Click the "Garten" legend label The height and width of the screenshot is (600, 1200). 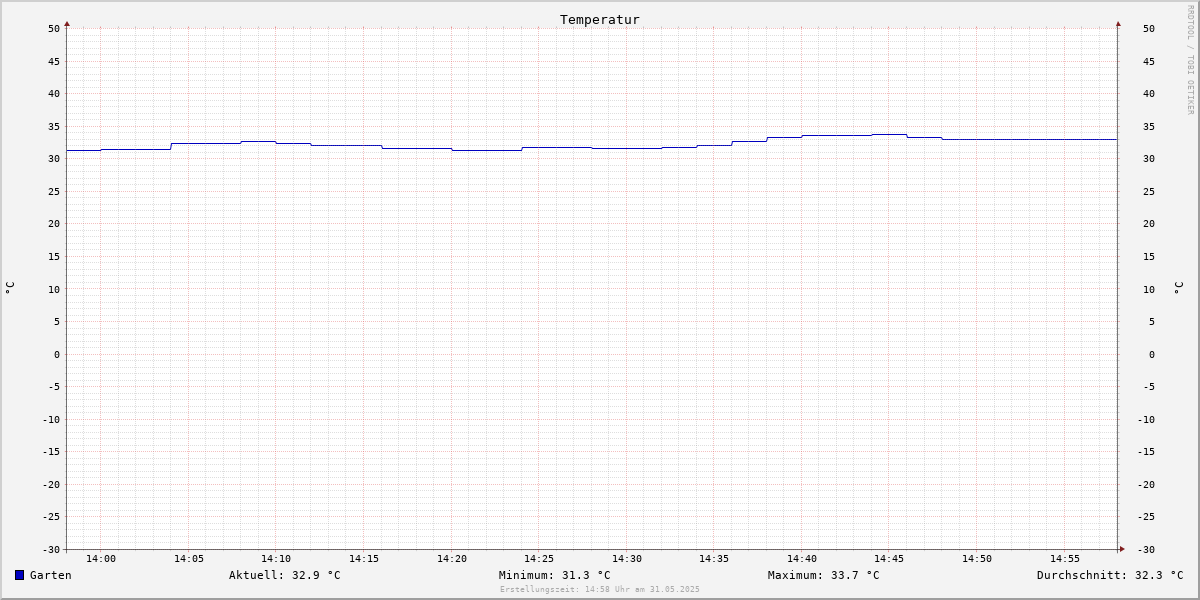50,575
